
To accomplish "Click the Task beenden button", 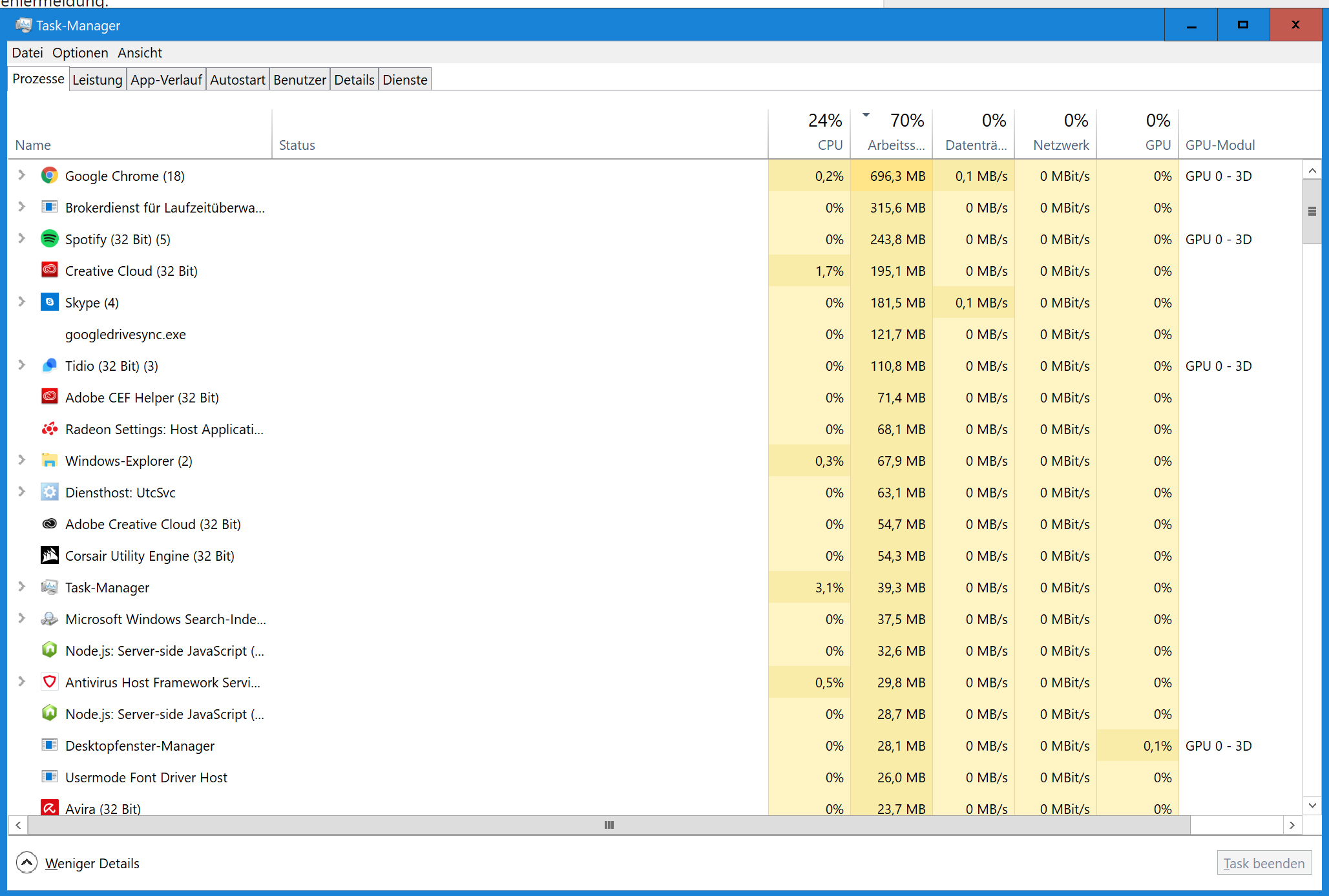I will tap(1264, 863).
